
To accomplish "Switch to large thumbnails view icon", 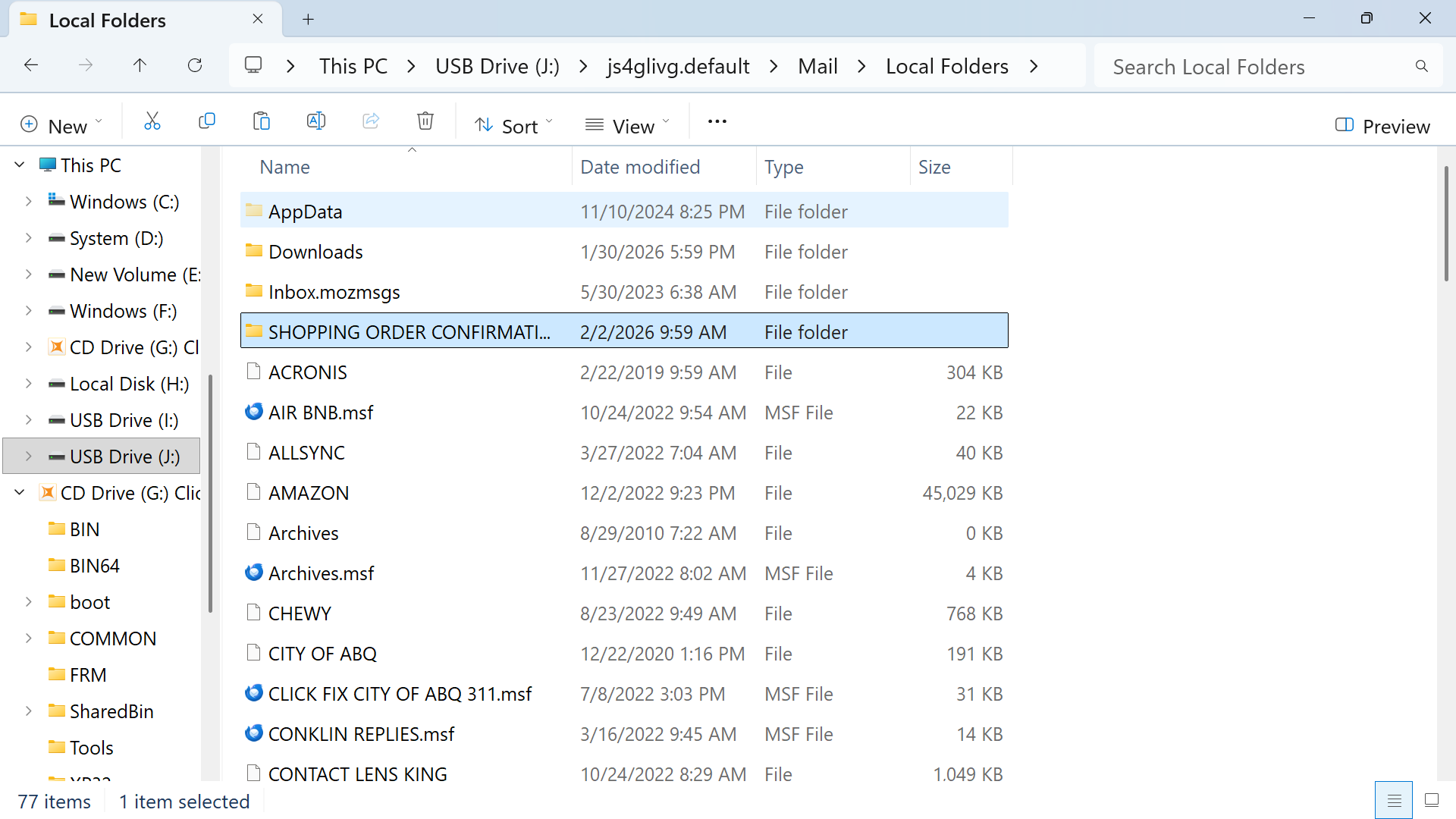I will click(1432, 801).
